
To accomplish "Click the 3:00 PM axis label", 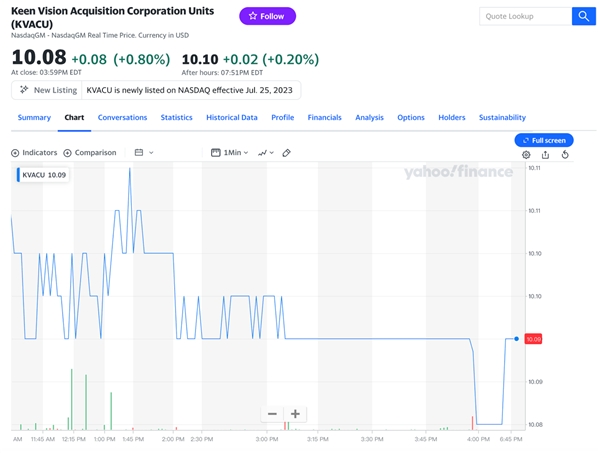I will [267, 439].
